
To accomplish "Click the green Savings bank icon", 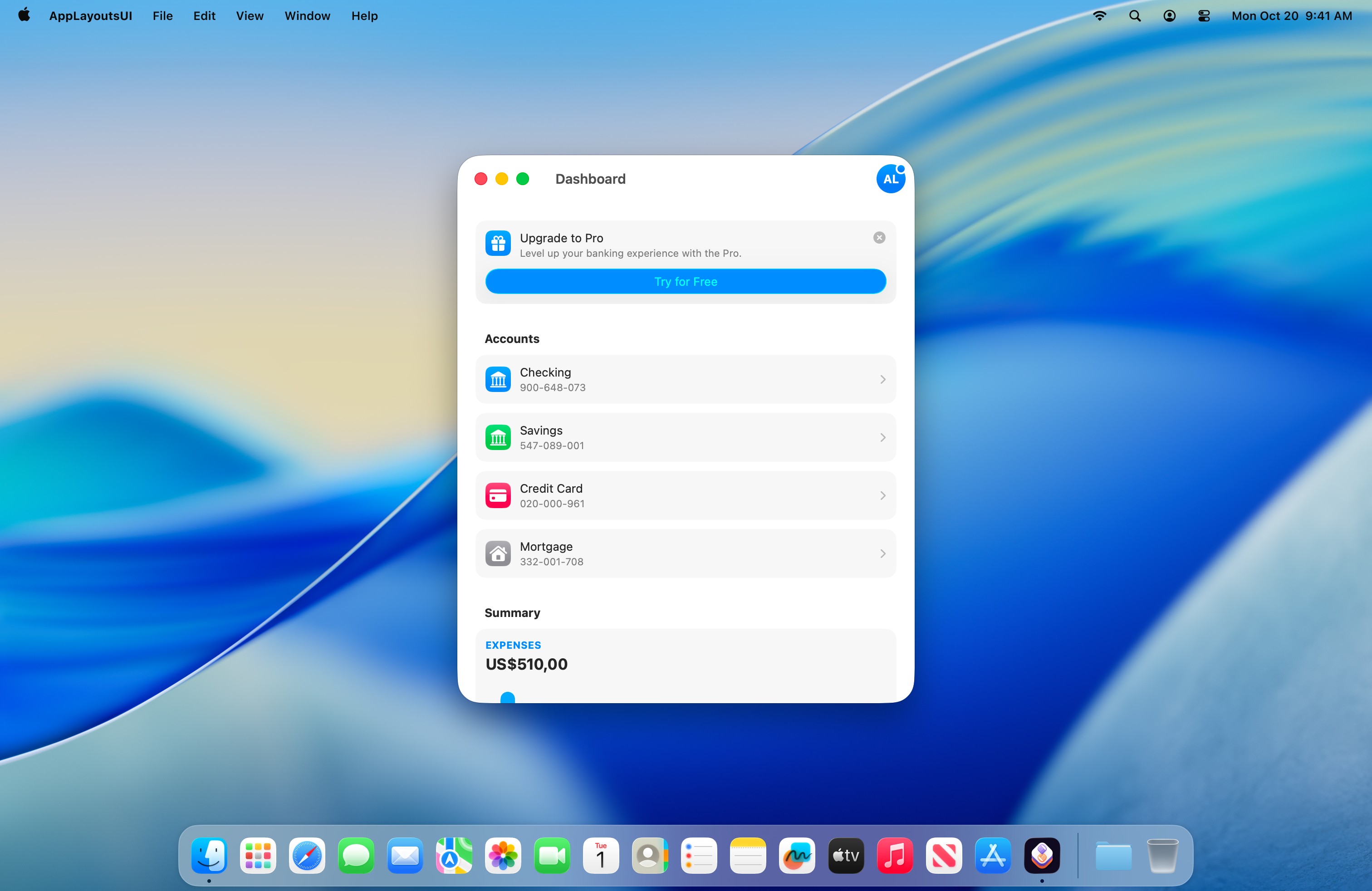I will 498,437.
